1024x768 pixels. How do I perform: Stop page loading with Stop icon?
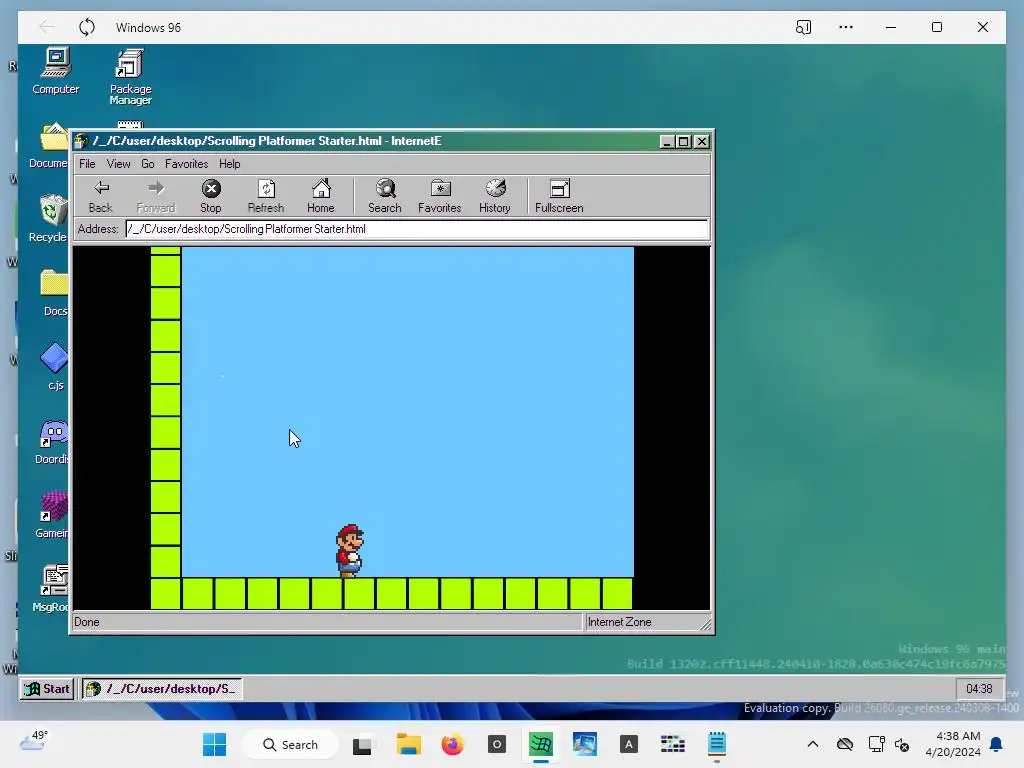(210, 196)
